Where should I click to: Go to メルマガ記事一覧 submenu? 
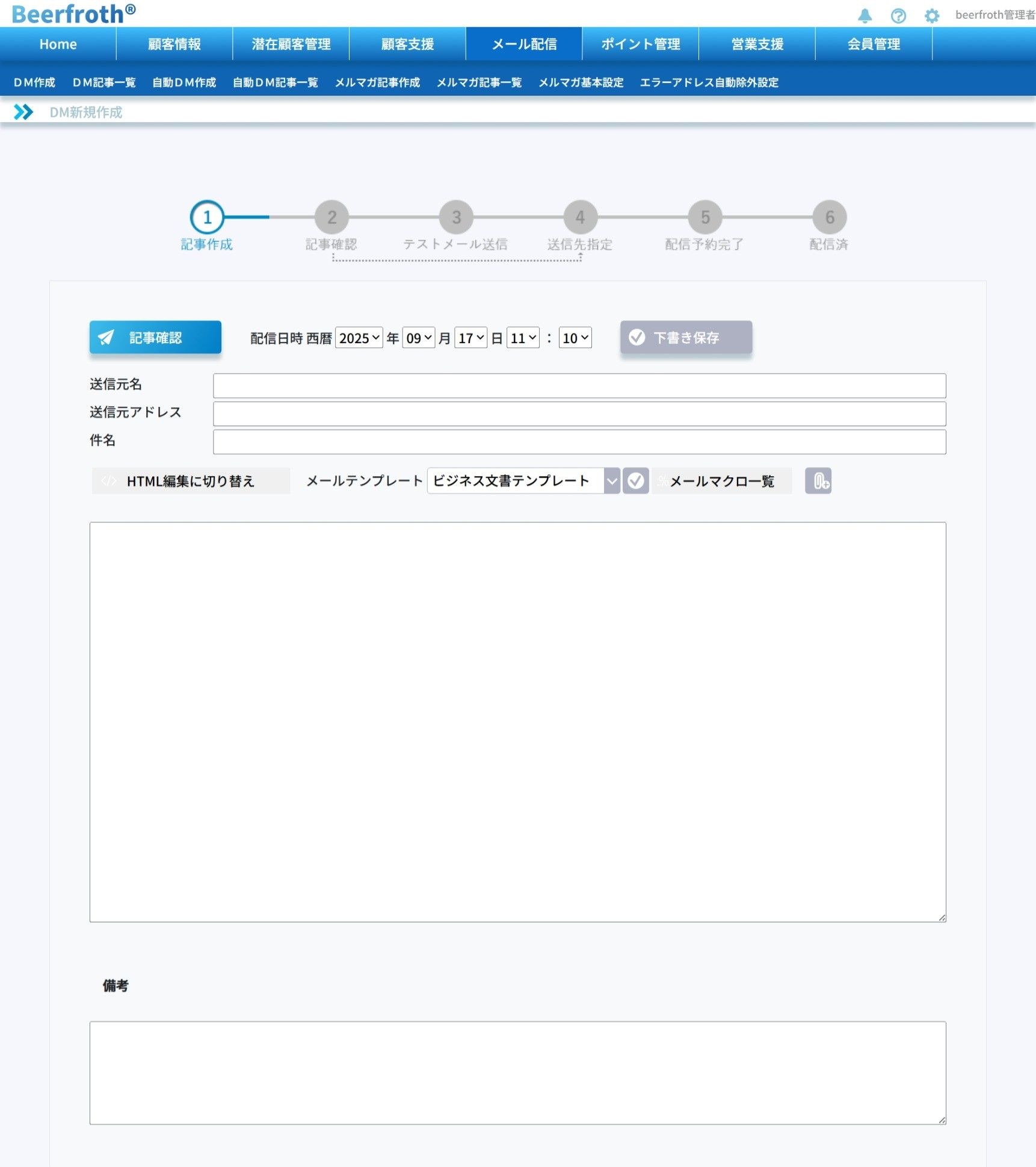479,82
